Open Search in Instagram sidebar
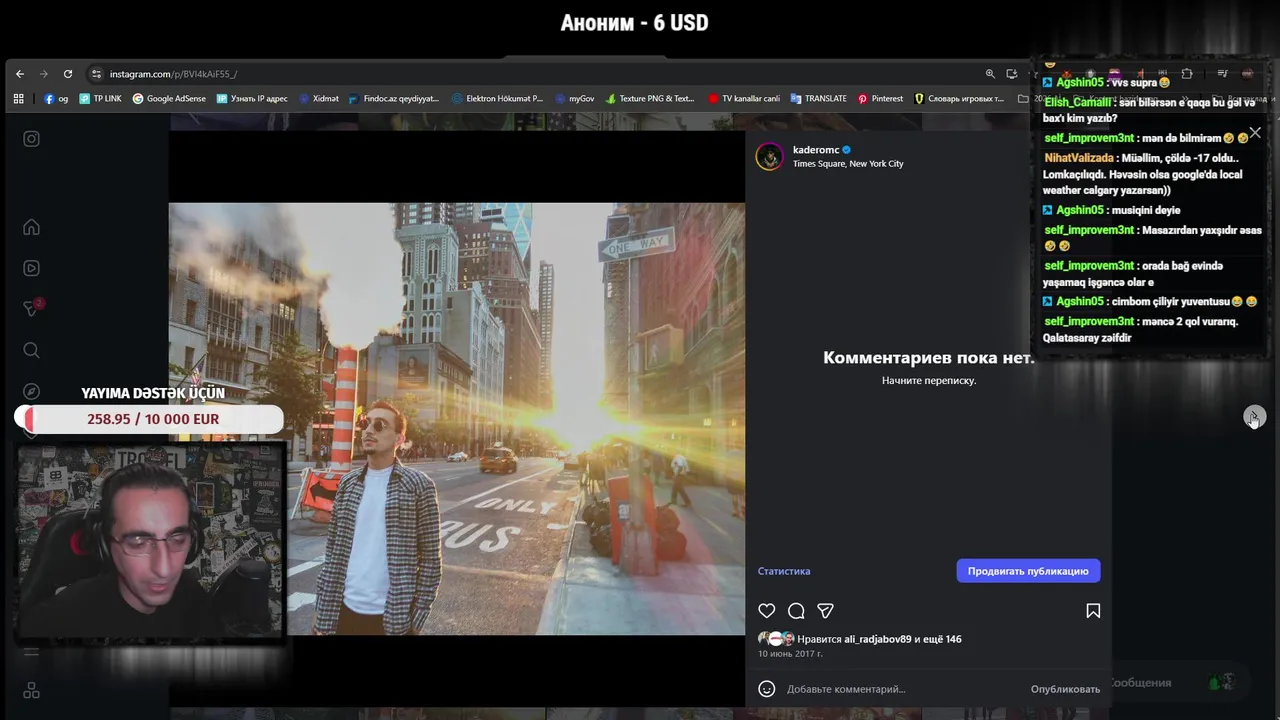 (x=31, y=350)
